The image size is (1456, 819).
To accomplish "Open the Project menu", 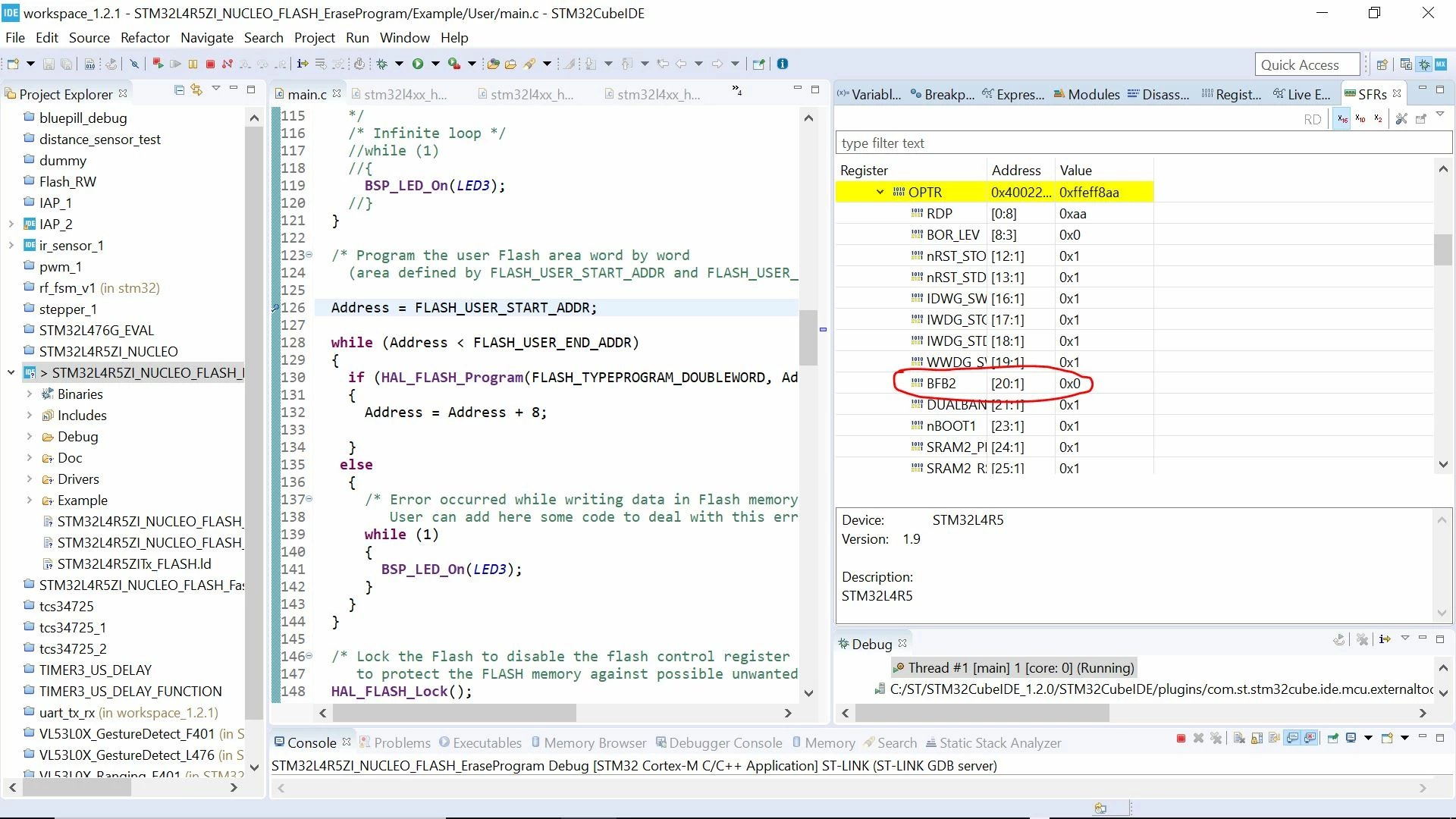I will 315,38.
